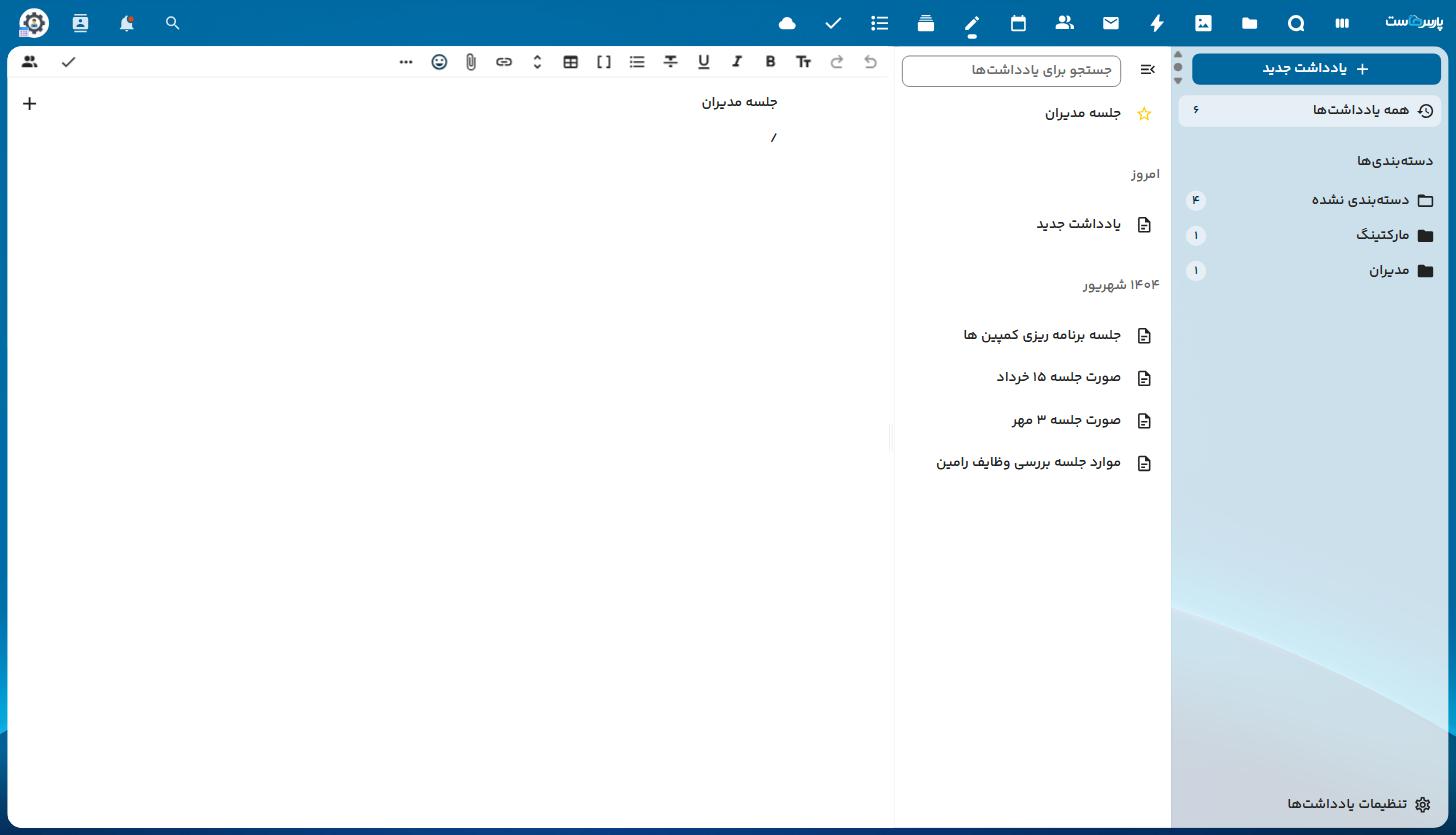The height and width of the screenshot is (835, 1456).
Task: Click the notes search field
Action: click(1011, 70)
